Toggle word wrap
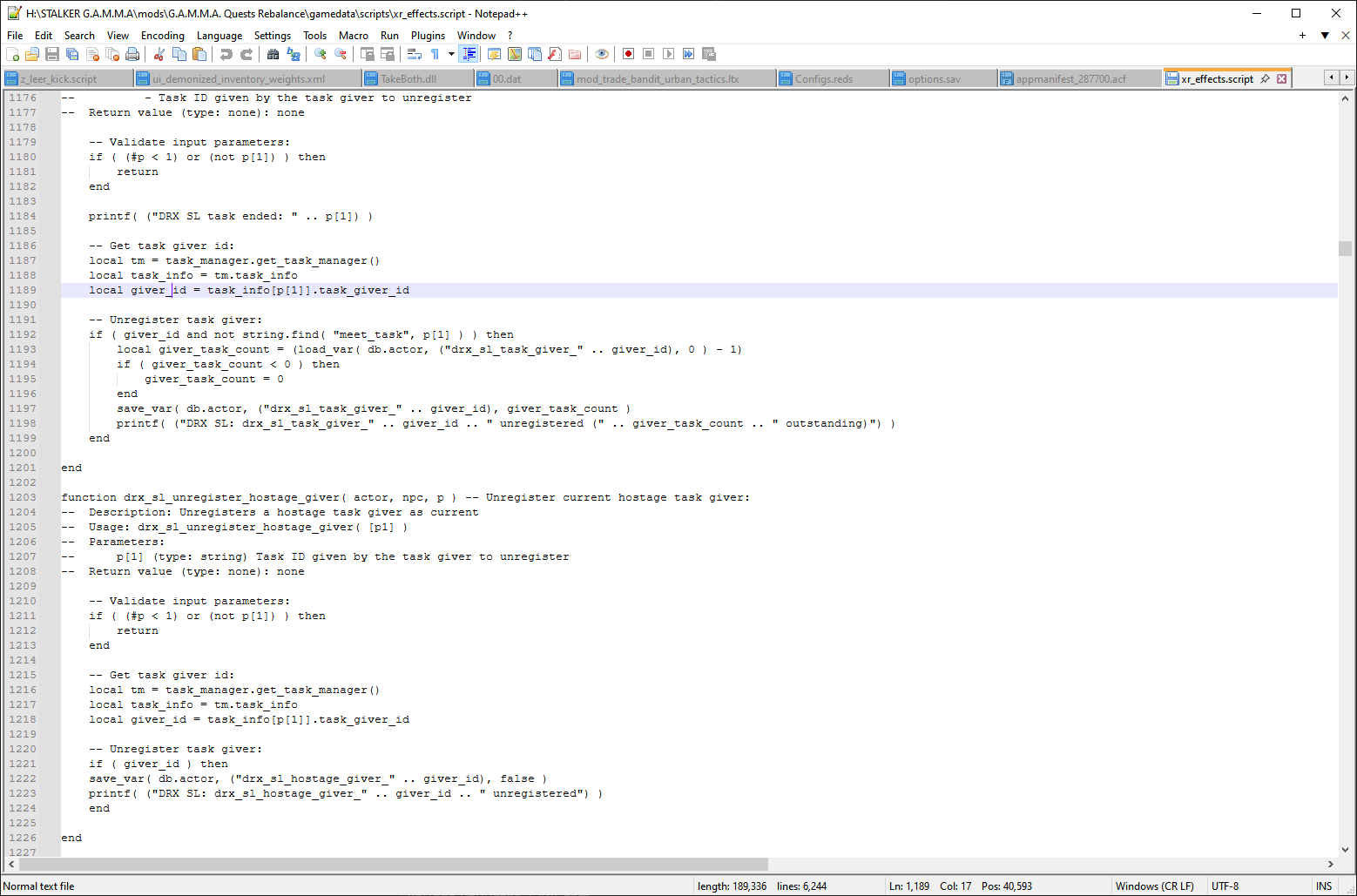 pos(415,54)
